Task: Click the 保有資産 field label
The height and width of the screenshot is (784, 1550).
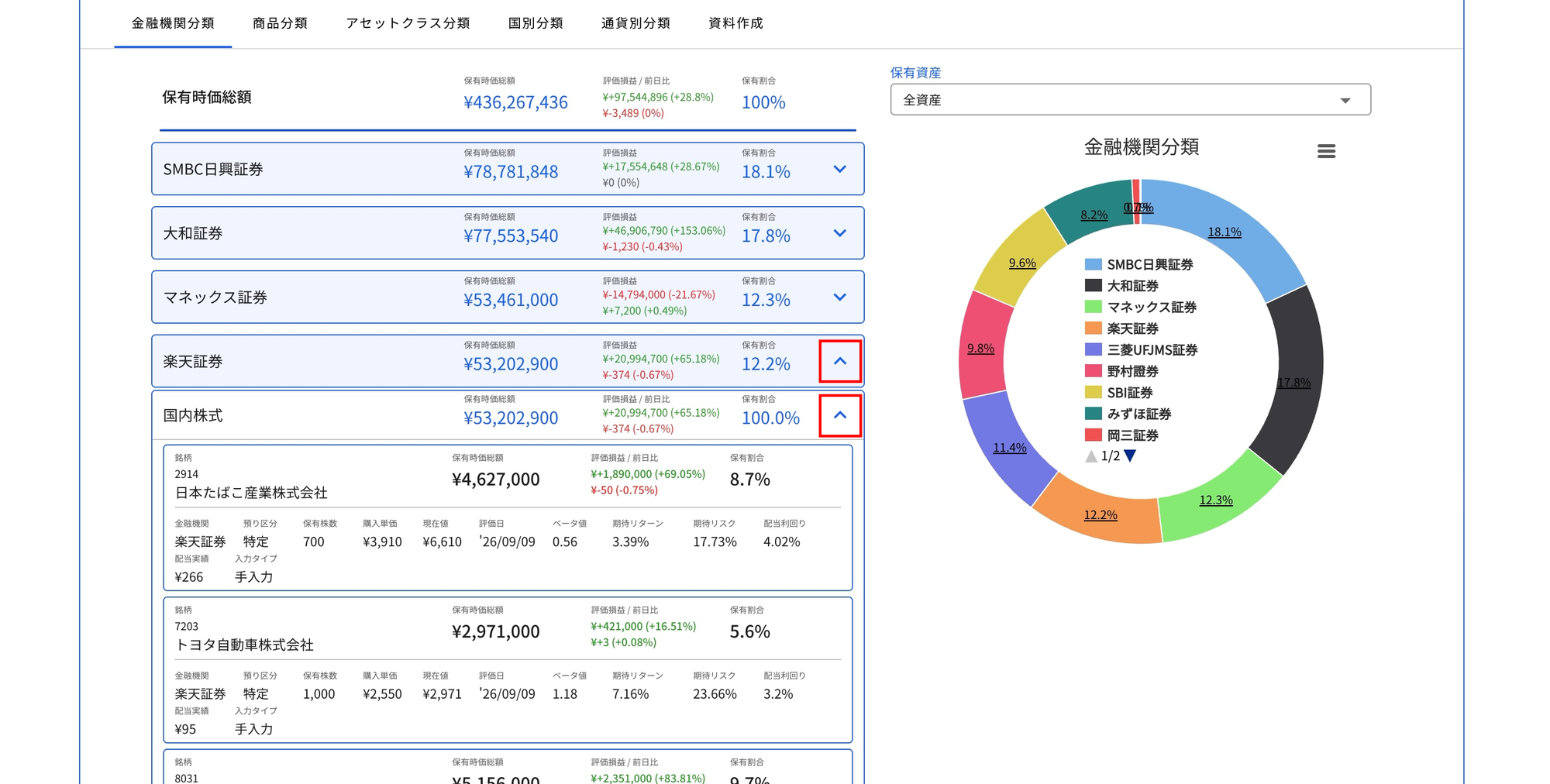Action: [915, 73]
